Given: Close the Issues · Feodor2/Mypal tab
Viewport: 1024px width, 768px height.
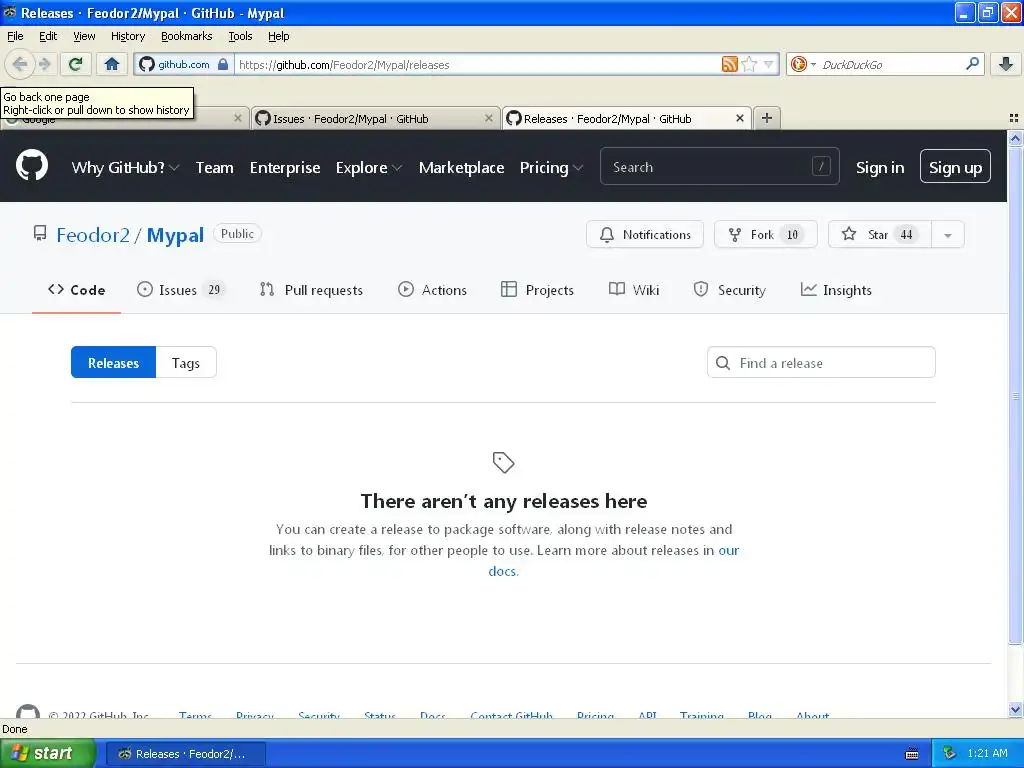Looking at the screenshot, I should [488, 118].
